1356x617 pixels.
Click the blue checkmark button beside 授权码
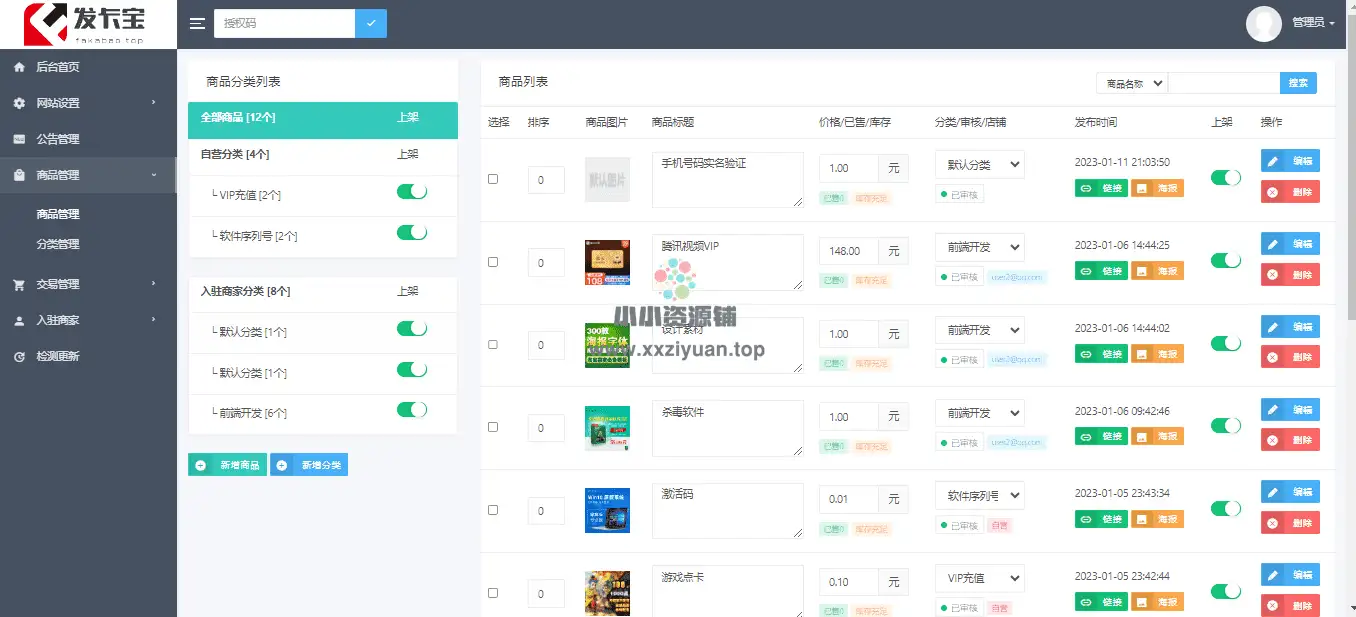click(371, 23)
